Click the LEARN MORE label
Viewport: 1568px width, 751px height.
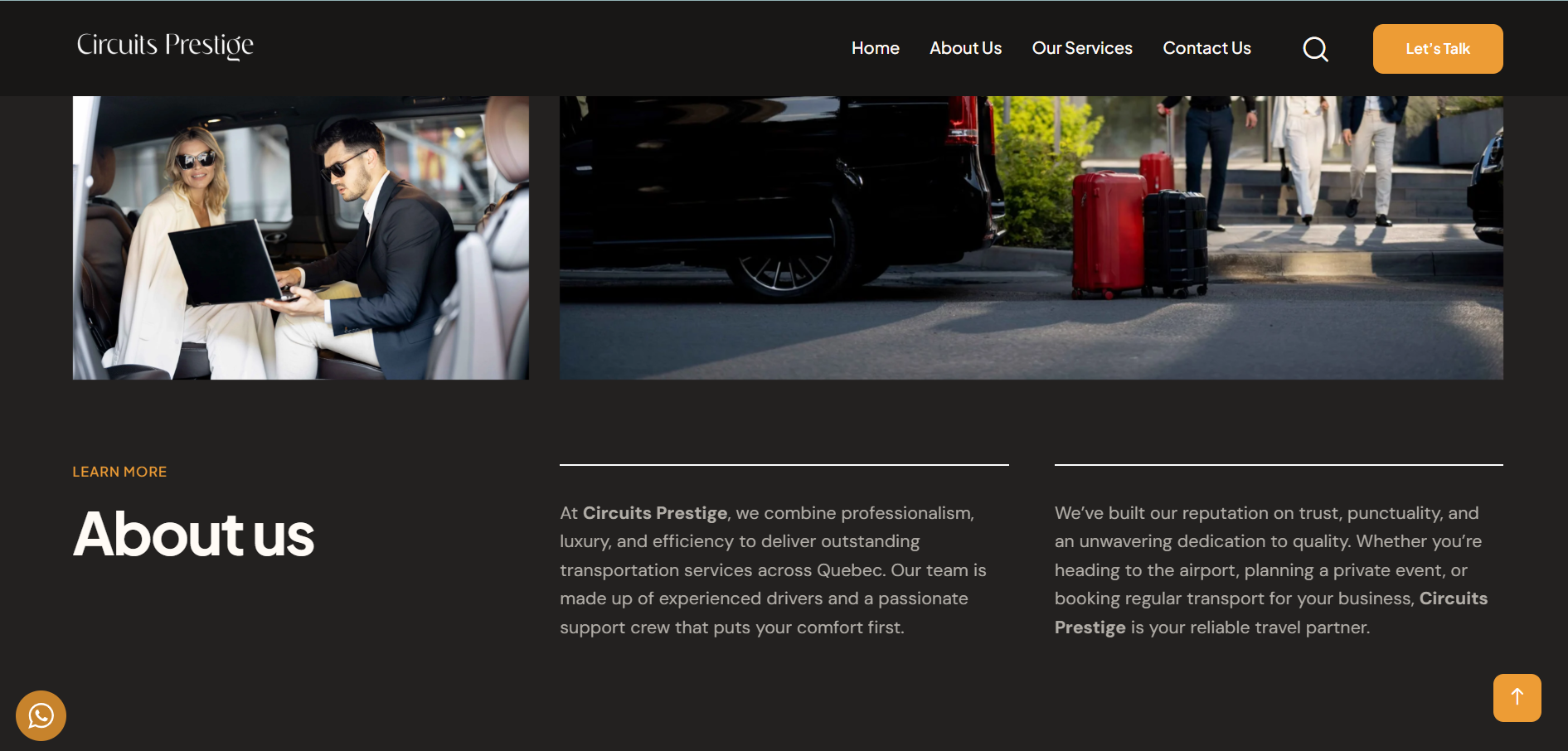click(119, 472)
